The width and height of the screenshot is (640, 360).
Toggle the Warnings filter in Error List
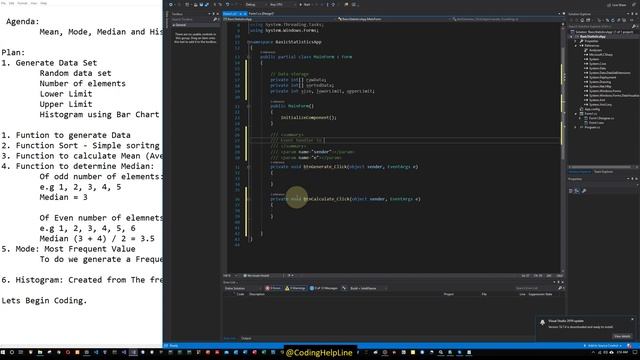coord(296,288)
